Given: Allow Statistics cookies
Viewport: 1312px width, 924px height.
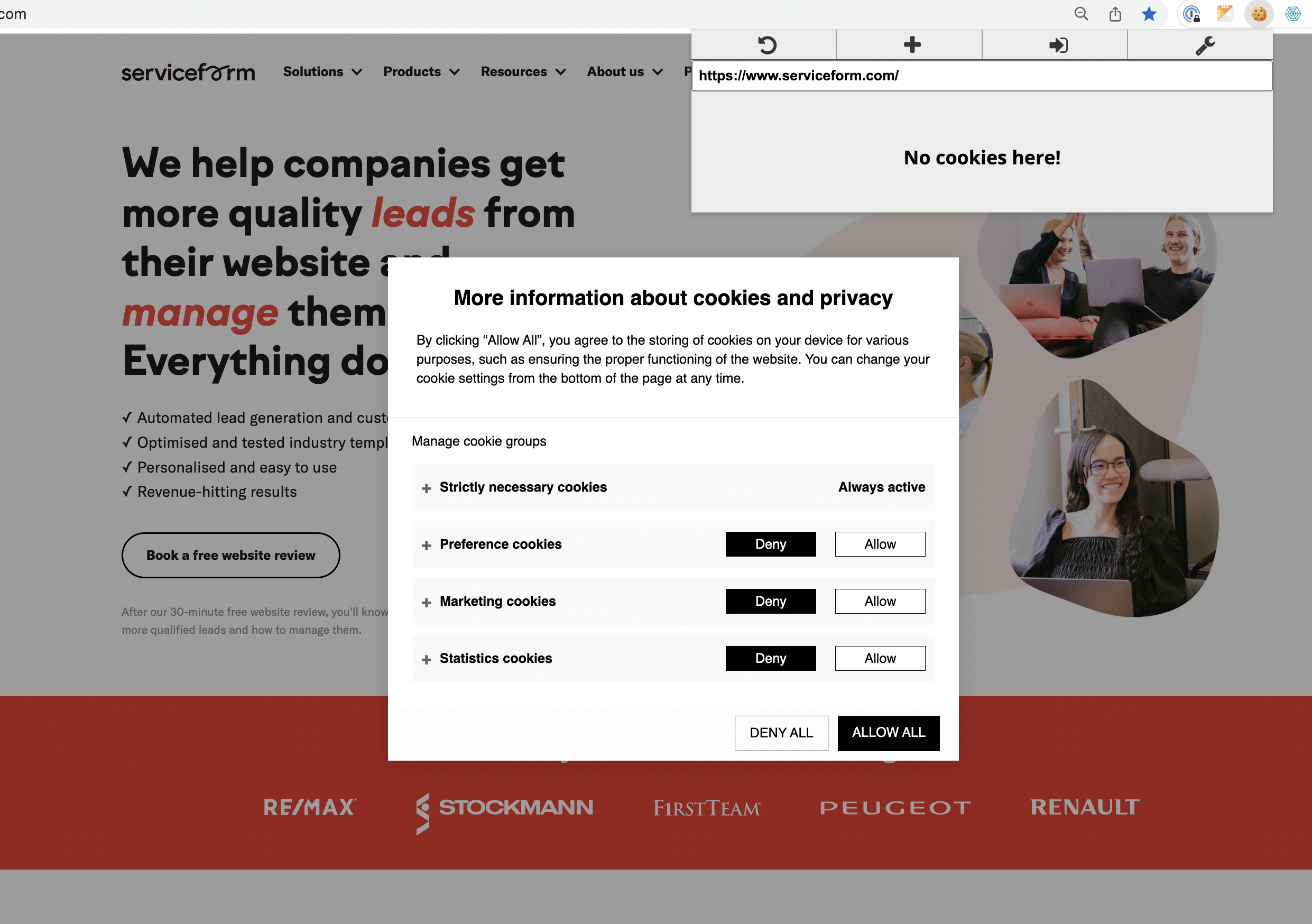Looking at the screenshot, I should [879, 658].
